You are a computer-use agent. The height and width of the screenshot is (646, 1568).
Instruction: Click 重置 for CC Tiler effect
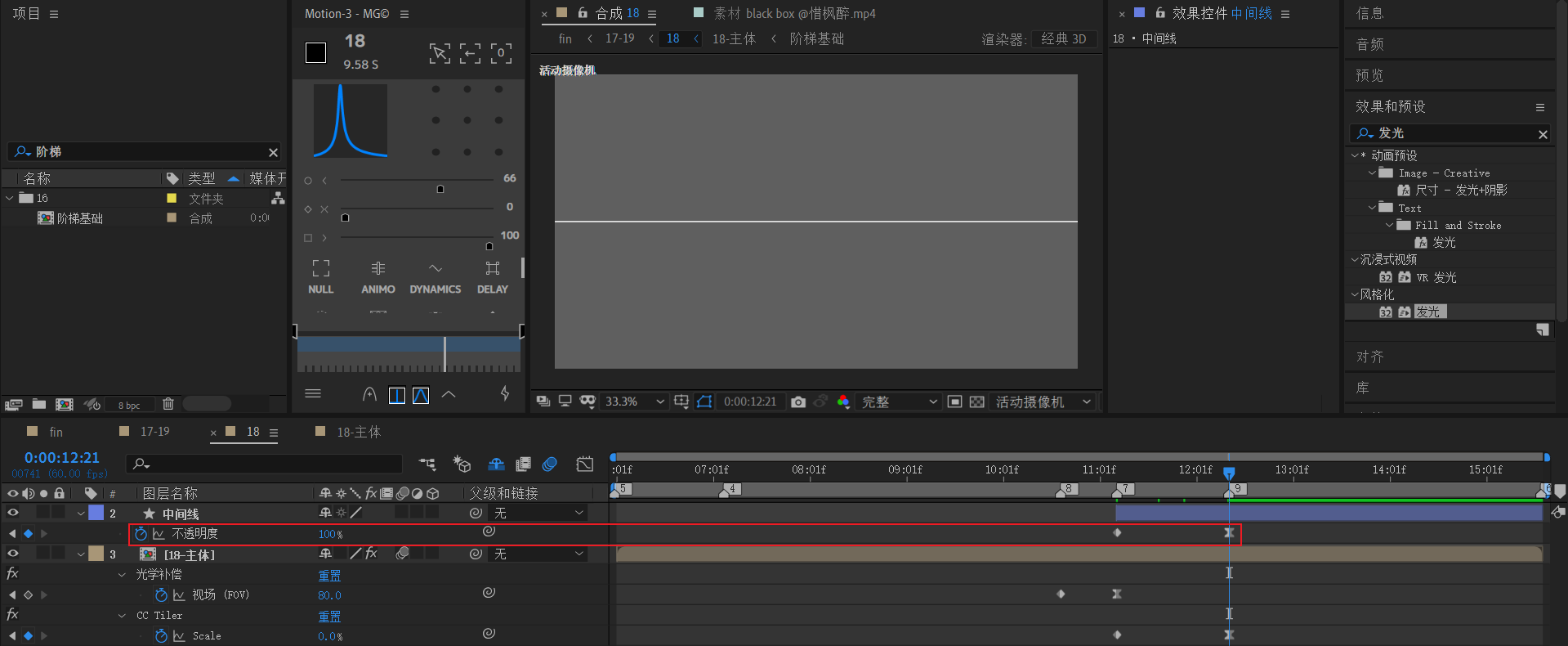point(329,616)
